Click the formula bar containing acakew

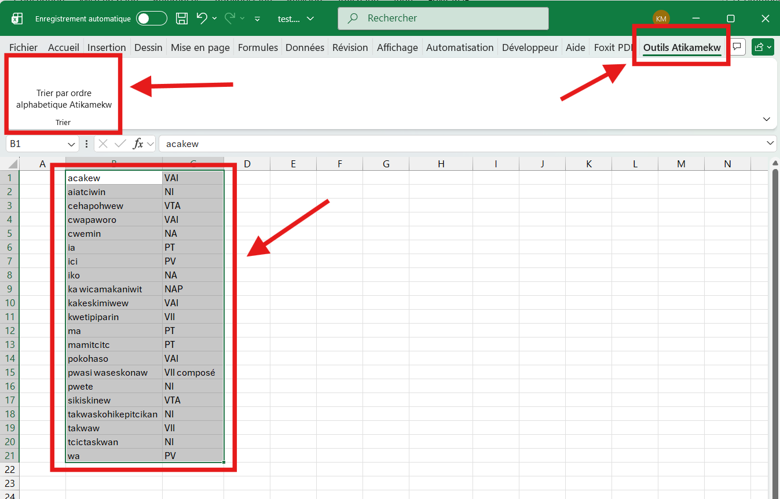pyautogui.click(x=462, y=144)
